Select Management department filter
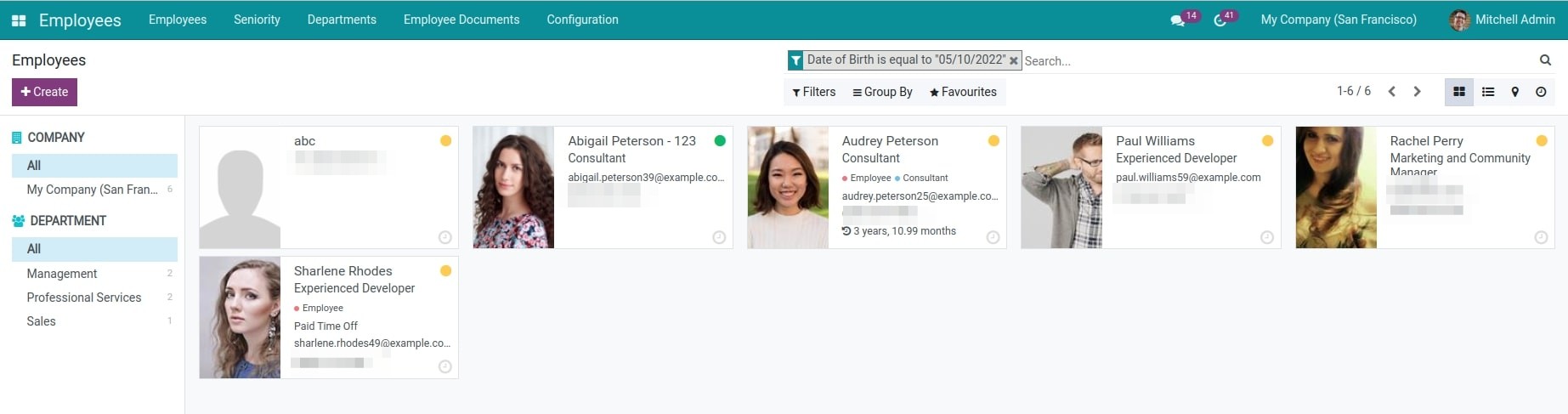 click(x=62, y=274)
